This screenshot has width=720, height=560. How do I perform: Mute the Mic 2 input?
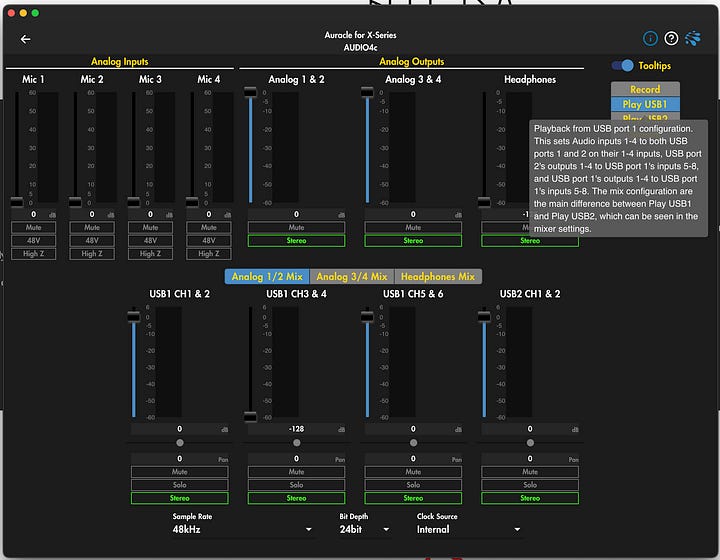(92, 227)
